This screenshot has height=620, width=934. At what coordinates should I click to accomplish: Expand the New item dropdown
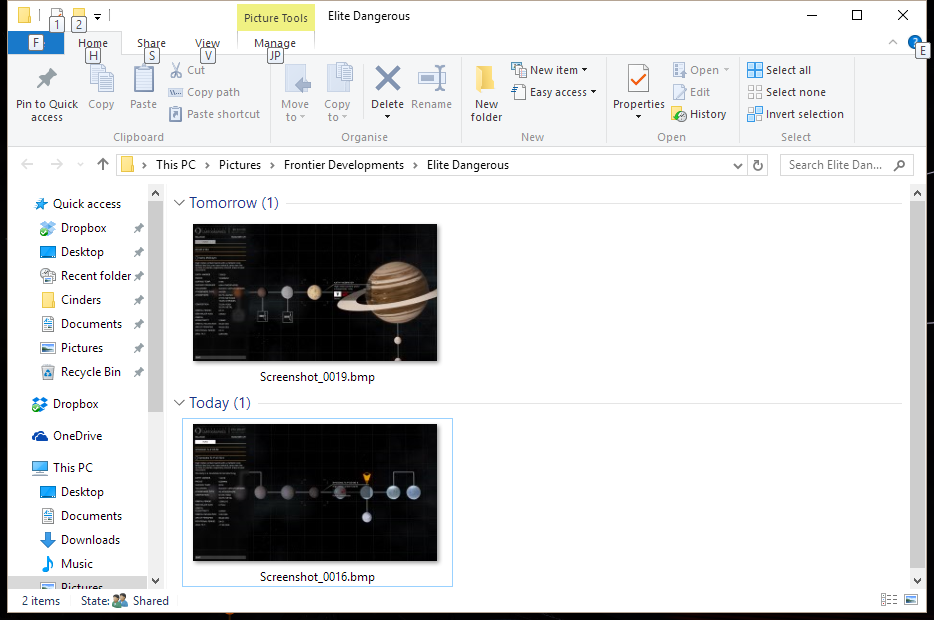click(x=584, y=70)
